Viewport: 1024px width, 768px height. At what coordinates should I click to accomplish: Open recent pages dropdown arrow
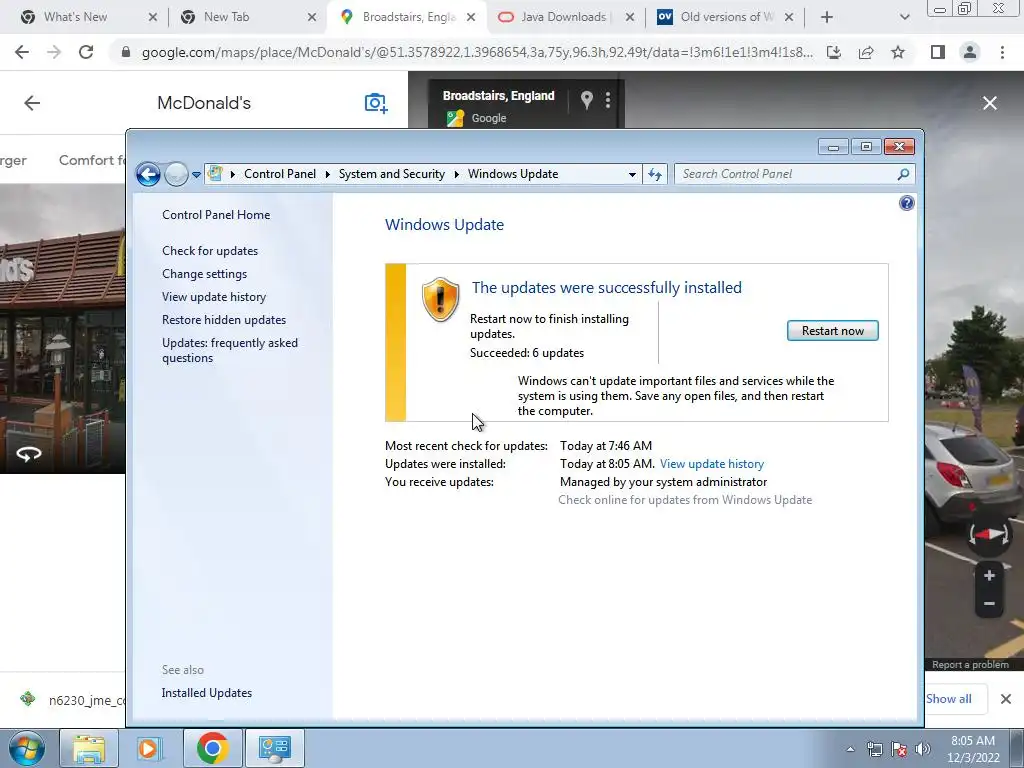pyautogui.click(x=196, y=175)
